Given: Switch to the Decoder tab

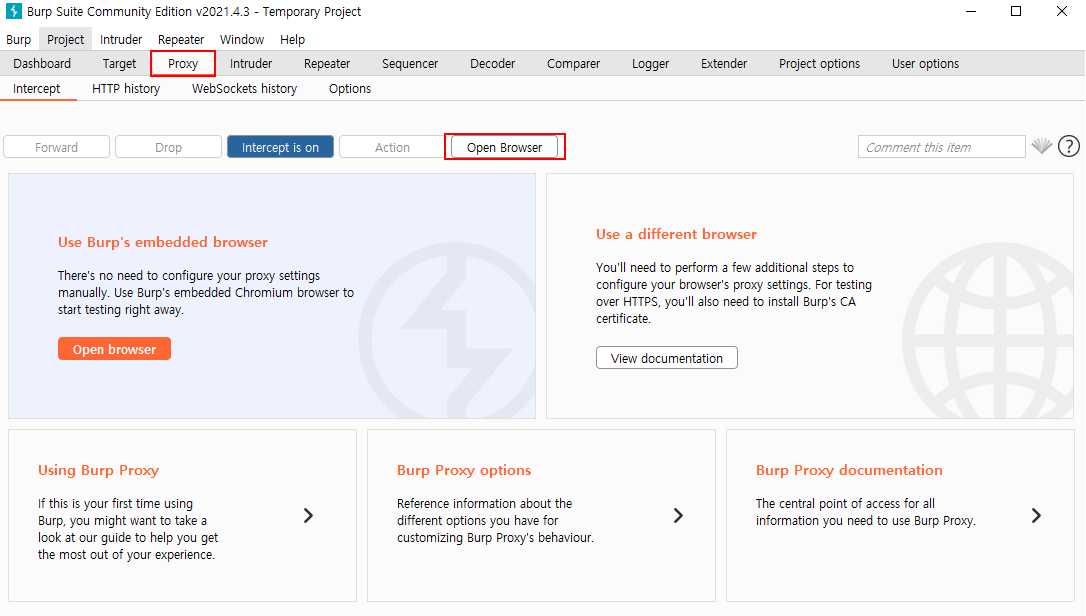Looking at the screenshot, I should pos(492,64).
